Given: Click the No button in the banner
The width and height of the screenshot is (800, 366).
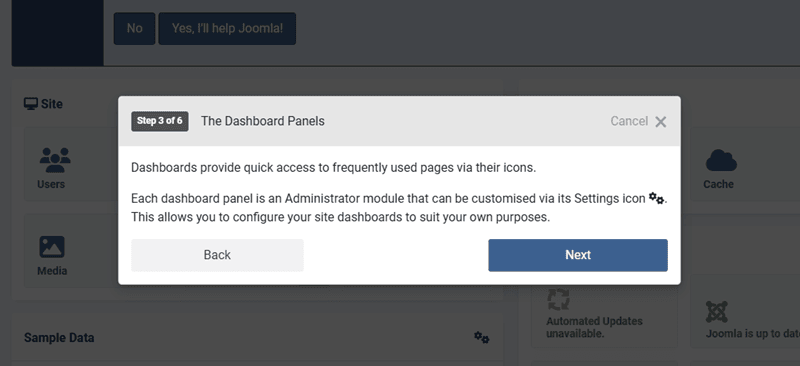Looking at the screenshot, I should pyautogui.click(x=134, y=29).
